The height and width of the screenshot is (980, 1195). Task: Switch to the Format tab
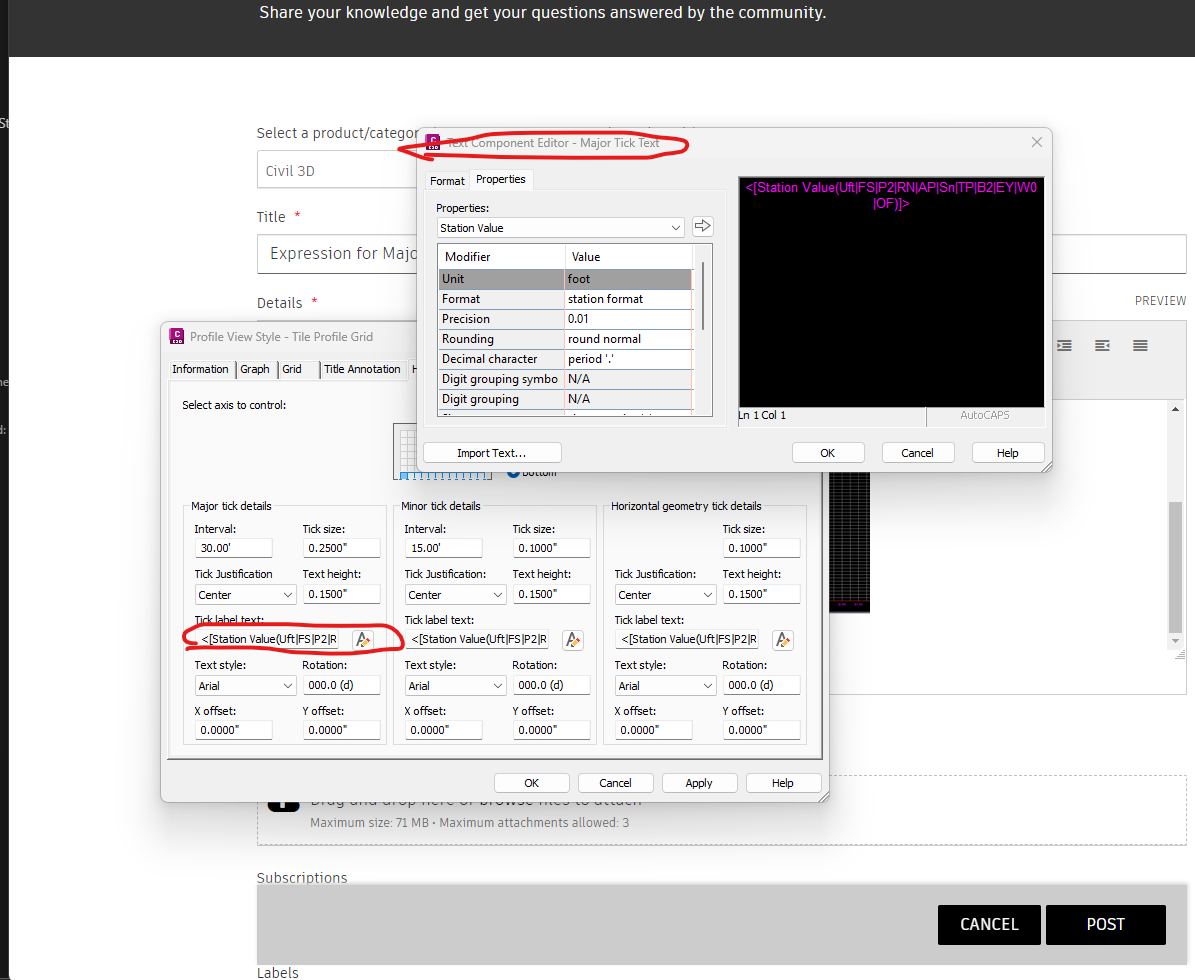[446, 181]
